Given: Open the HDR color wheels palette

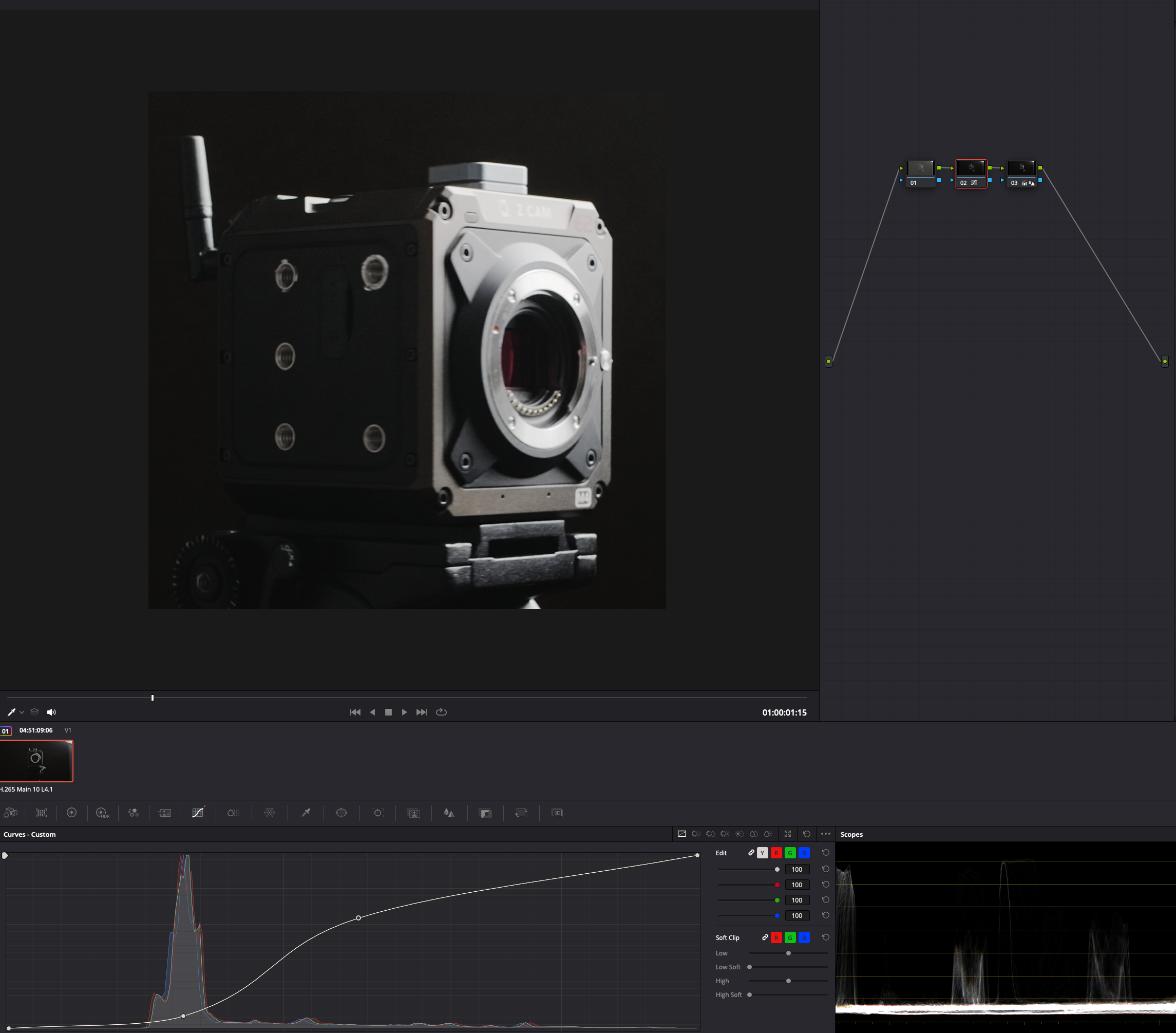Looking at the screenshot, I should [x=102, y=813].
